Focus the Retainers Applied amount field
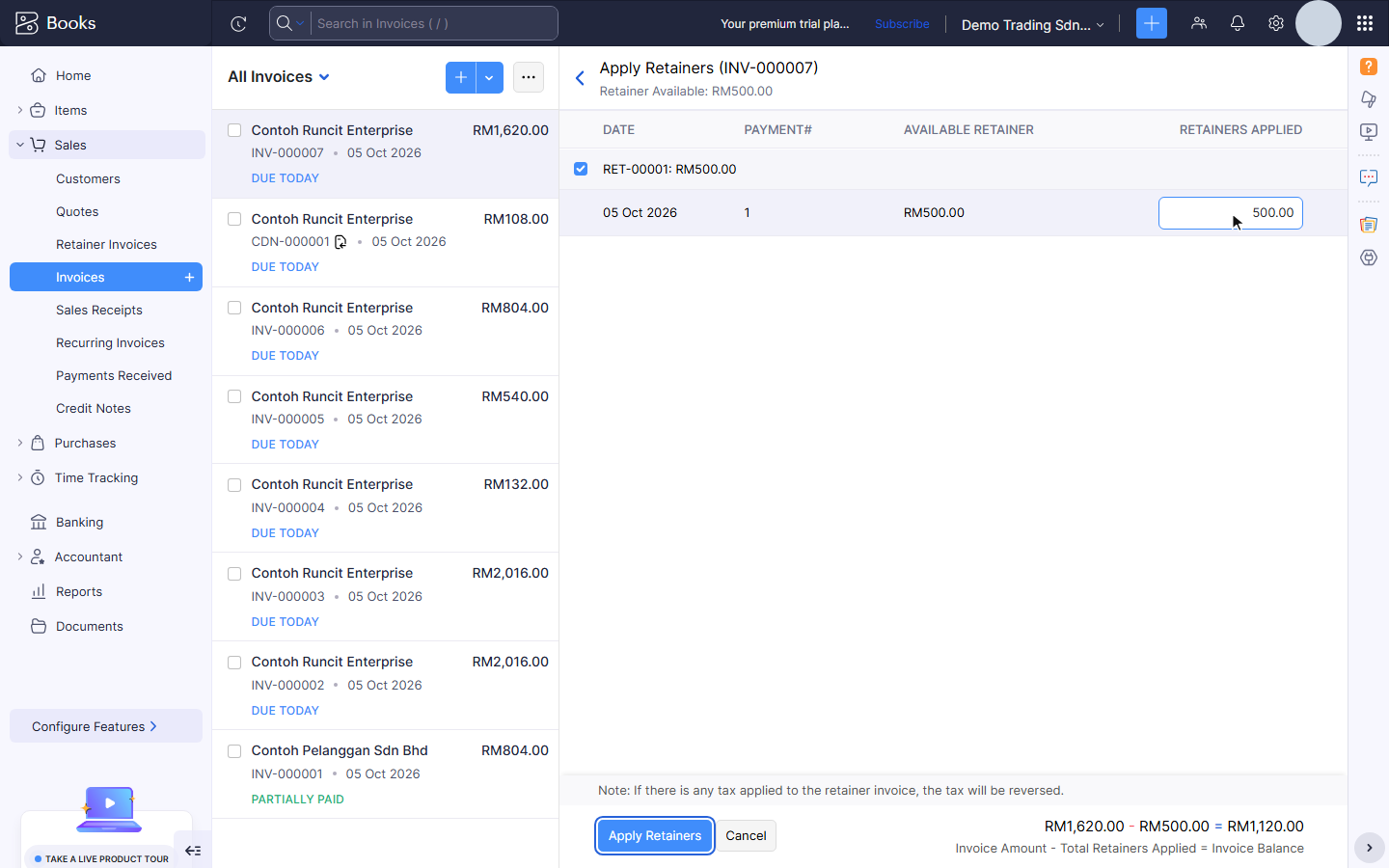This screenshot has height=868, width=1389. 1231,213
